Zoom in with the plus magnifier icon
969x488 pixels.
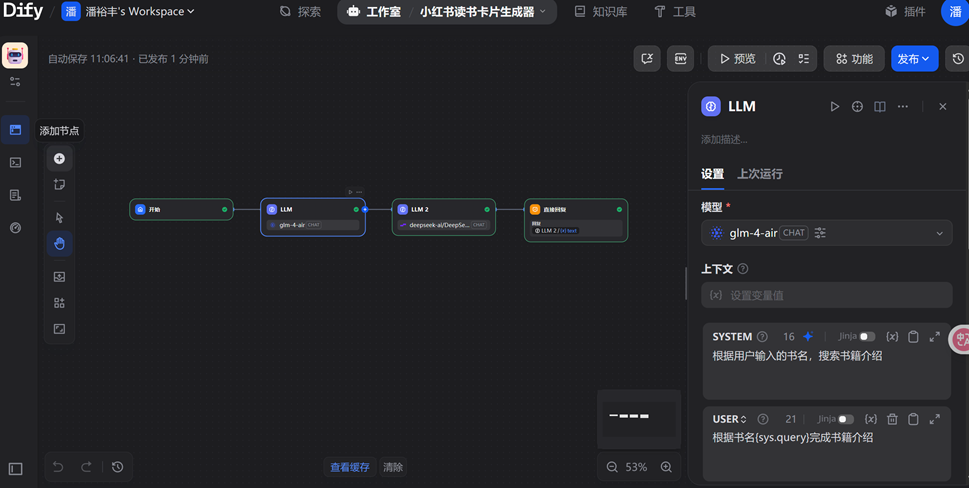tap(666, 467)
